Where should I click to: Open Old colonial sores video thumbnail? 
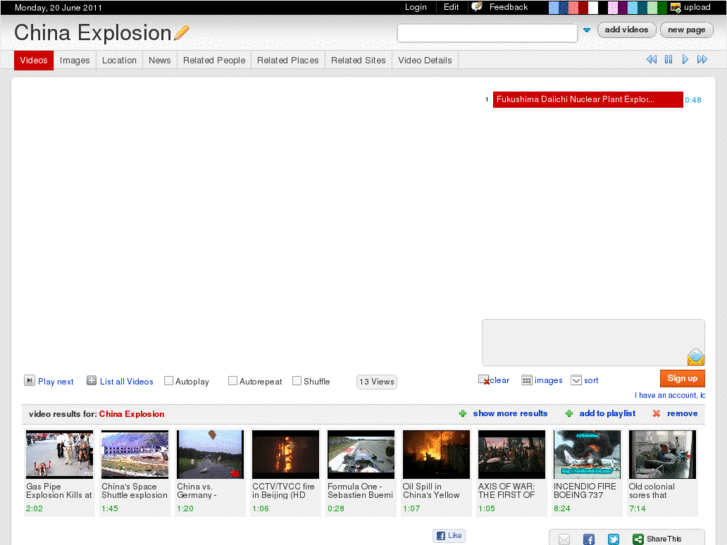coord(662,454)
